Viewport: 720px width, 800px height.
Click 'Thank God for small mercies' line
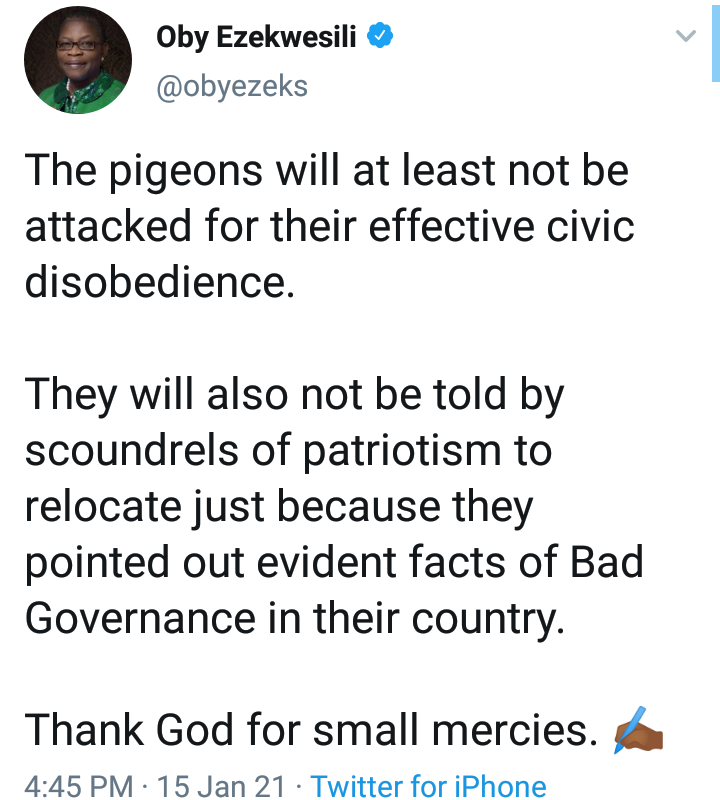311,730
